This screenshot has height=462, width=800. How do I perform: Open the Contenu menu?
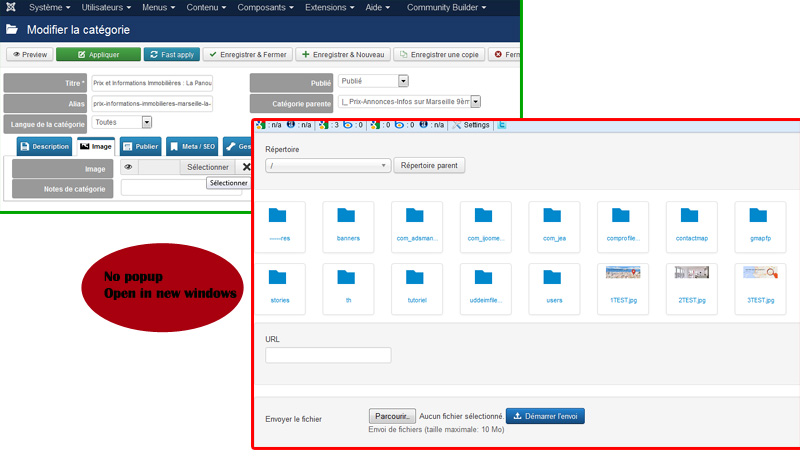pyautogui.click(x=206, y=7)
